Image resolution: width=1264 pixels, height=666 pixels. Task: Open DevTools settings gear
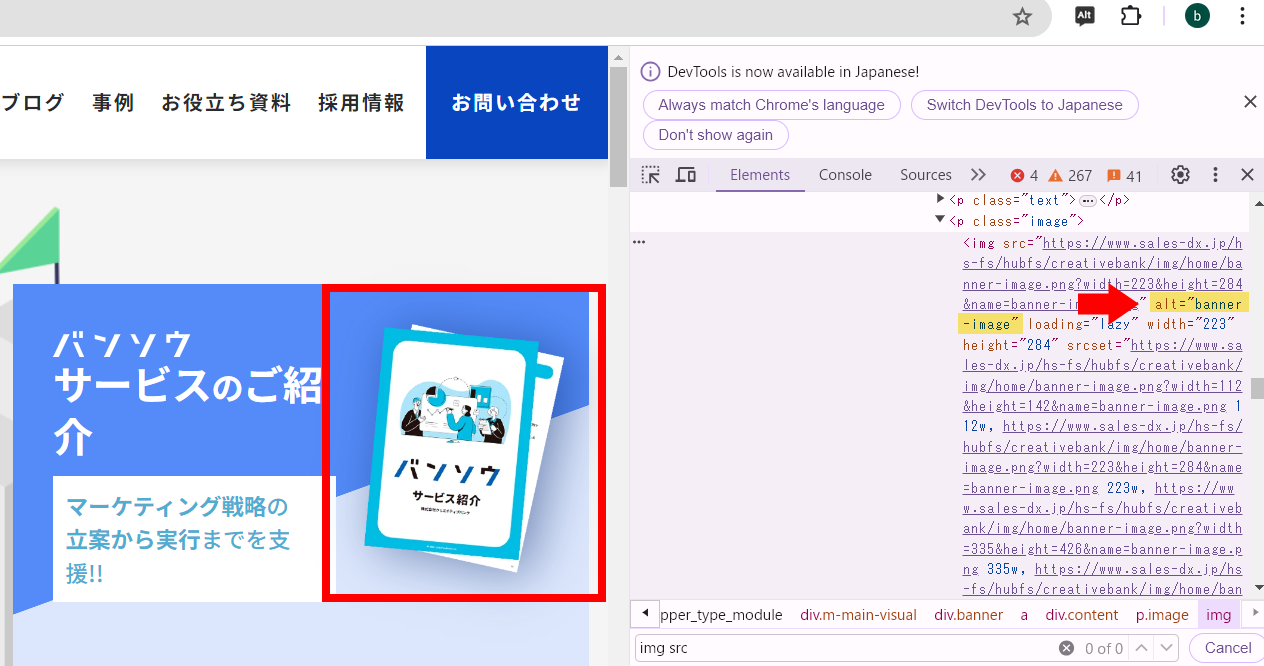(1180, 175)
